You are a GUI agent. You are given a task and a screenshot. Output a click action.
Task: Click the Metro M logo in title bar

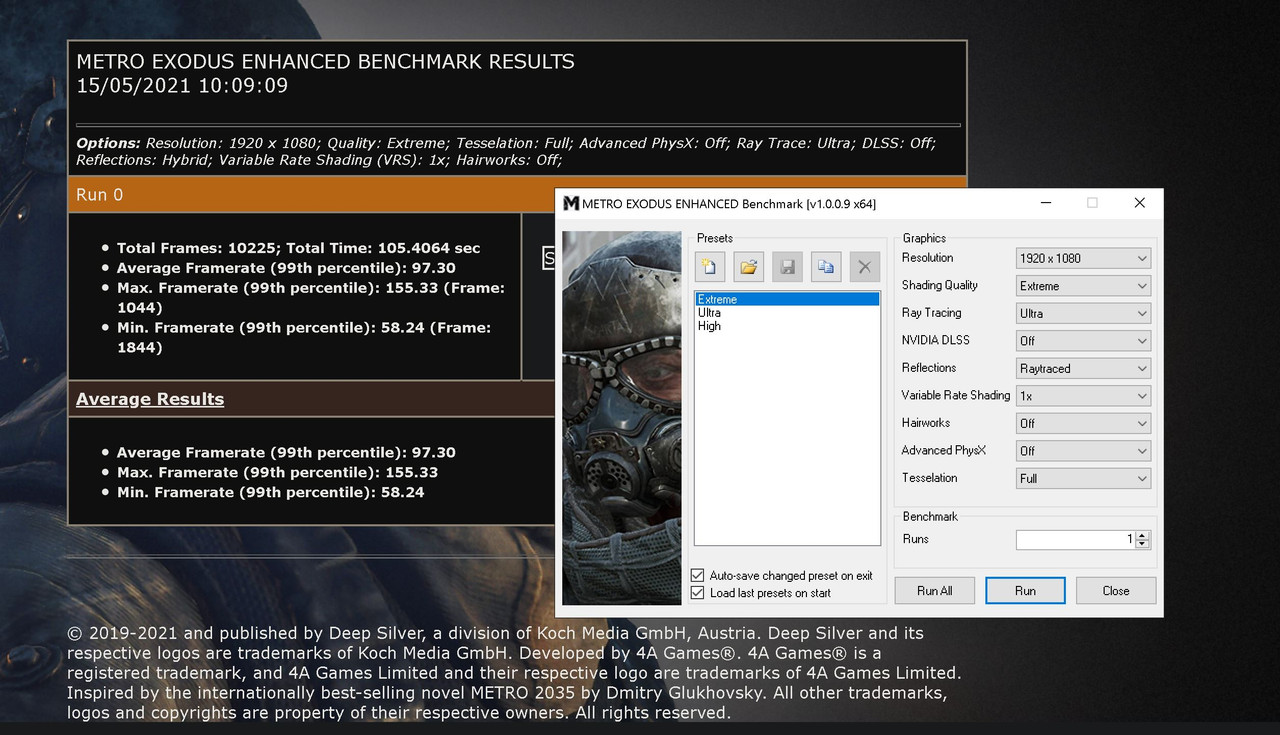(x=571, y=203)
